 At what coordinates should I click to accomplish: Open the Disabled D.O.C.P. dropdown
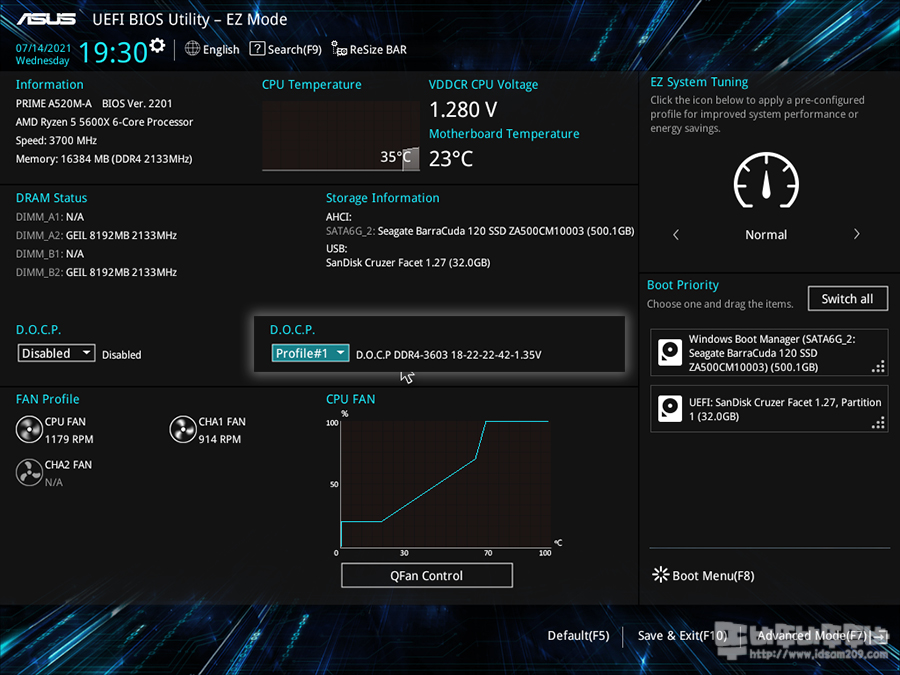pos(56,353)
